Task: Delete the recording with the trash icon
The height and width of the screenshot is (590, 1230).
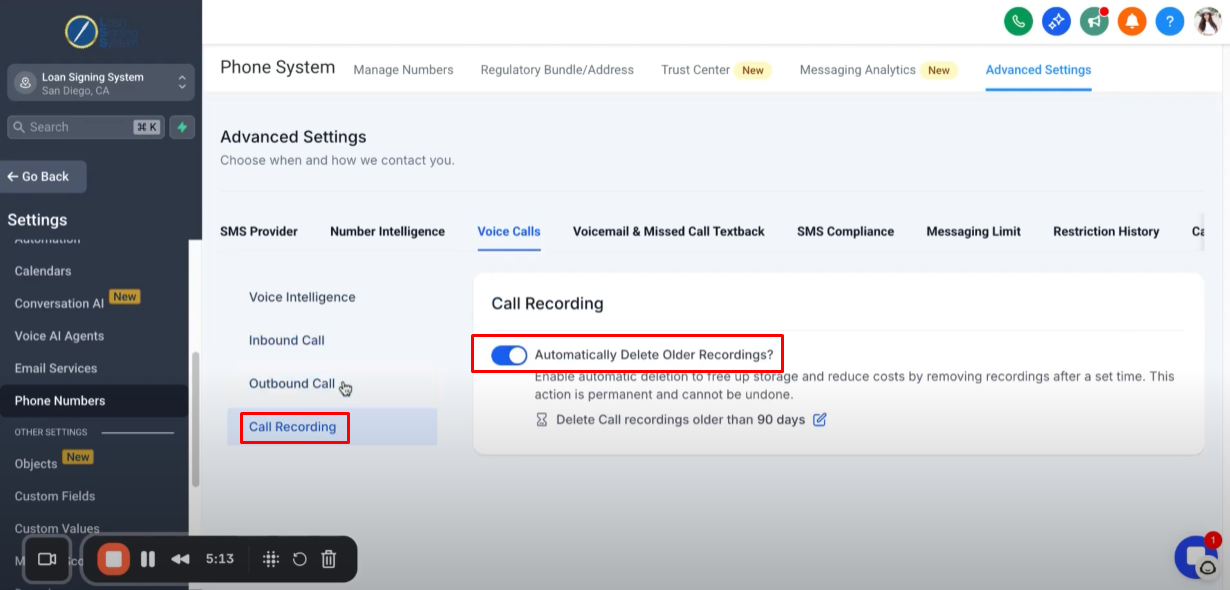Action: (x=328, y=559)
